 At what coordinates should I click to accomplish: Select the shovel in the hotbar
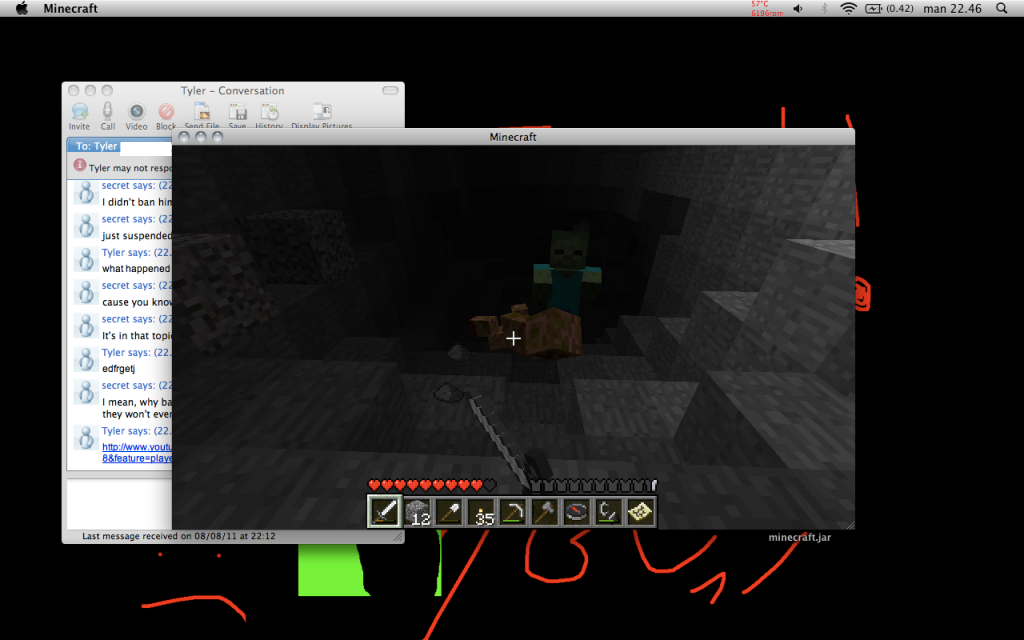tap(449, 512)
